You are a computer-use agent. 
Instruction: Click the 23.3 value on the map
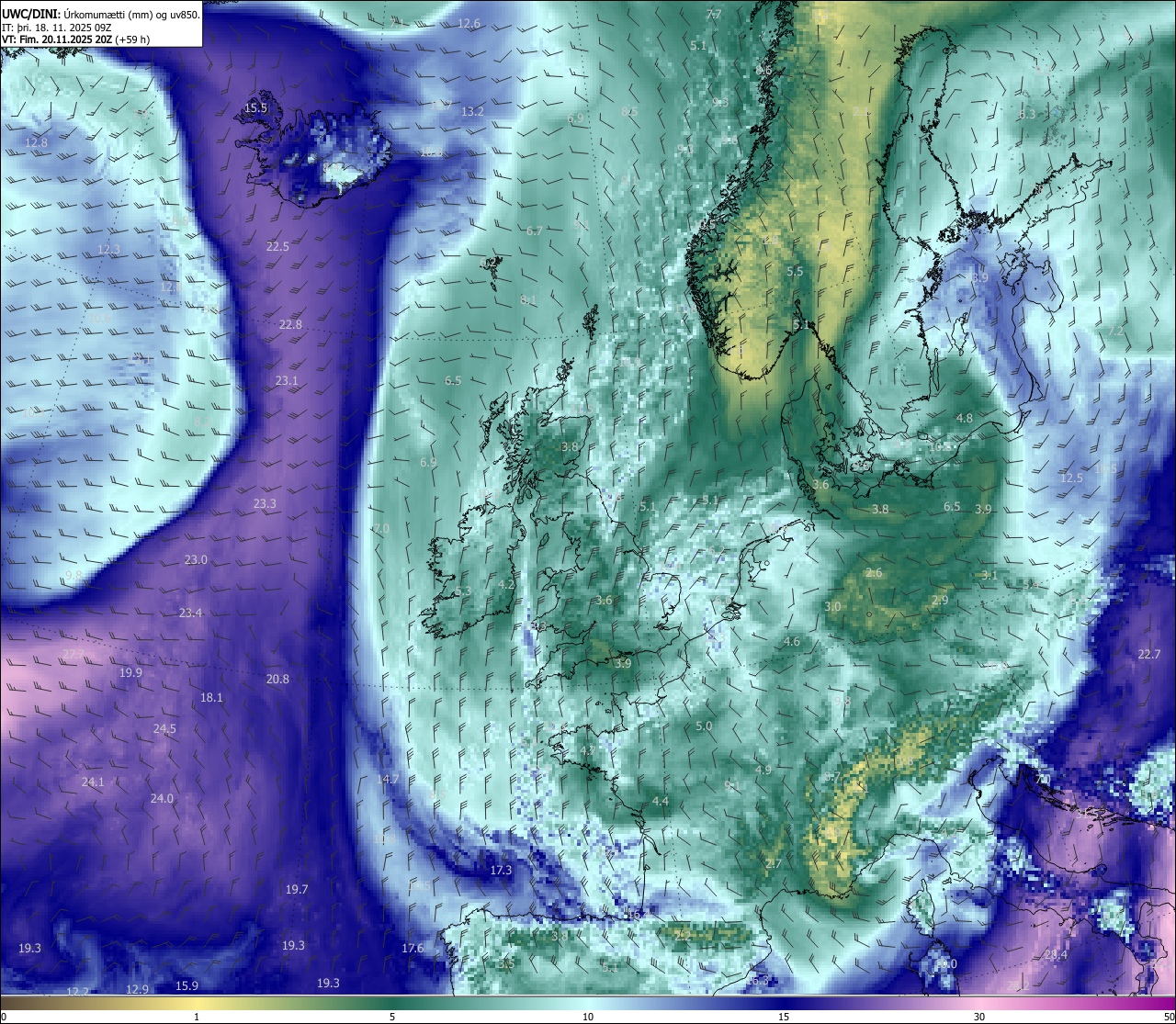265,503
